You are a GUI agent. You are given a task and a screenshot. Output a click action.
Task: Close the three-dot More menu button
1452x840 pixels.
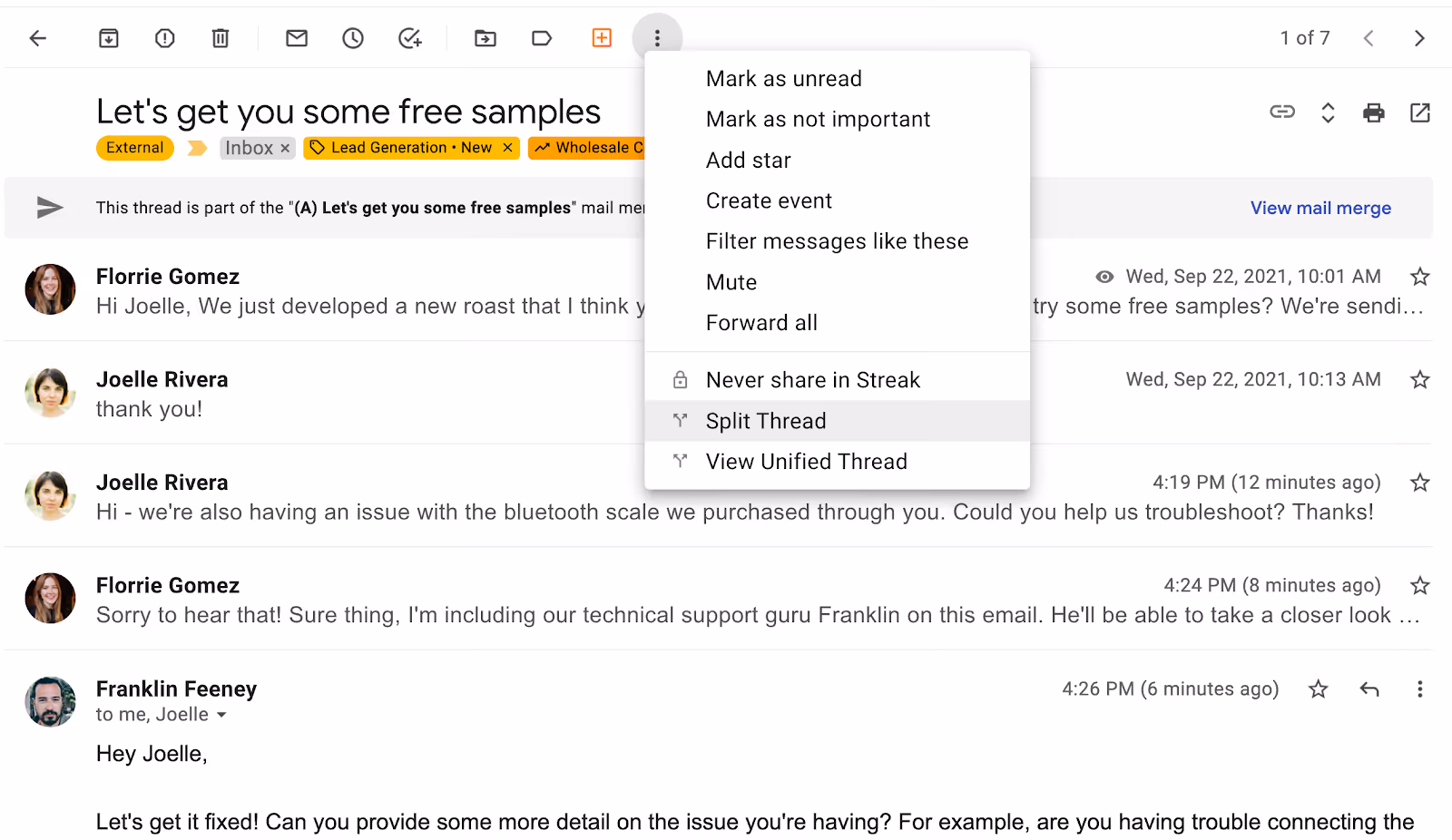tap(657, 38)
